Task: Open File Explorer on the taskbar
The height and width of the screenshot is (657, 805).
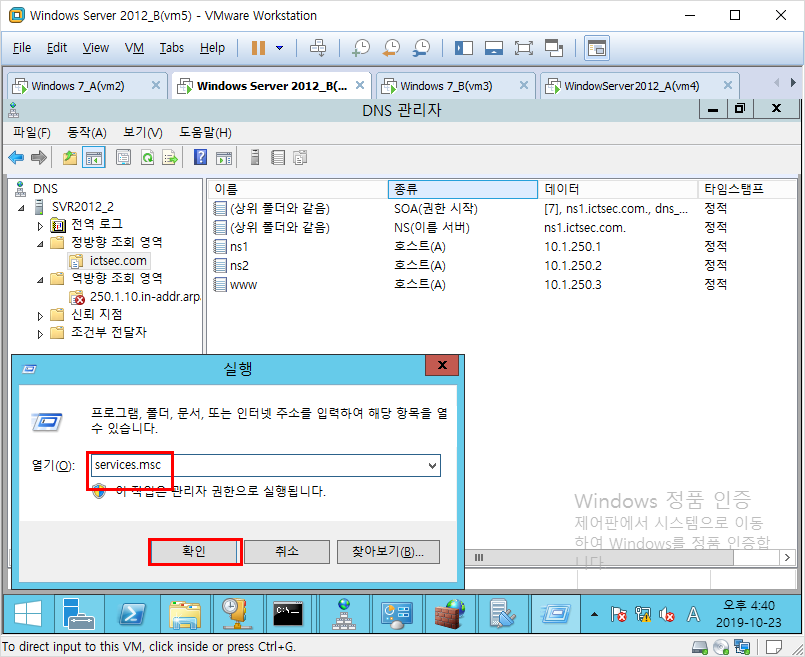Action: 185,614
